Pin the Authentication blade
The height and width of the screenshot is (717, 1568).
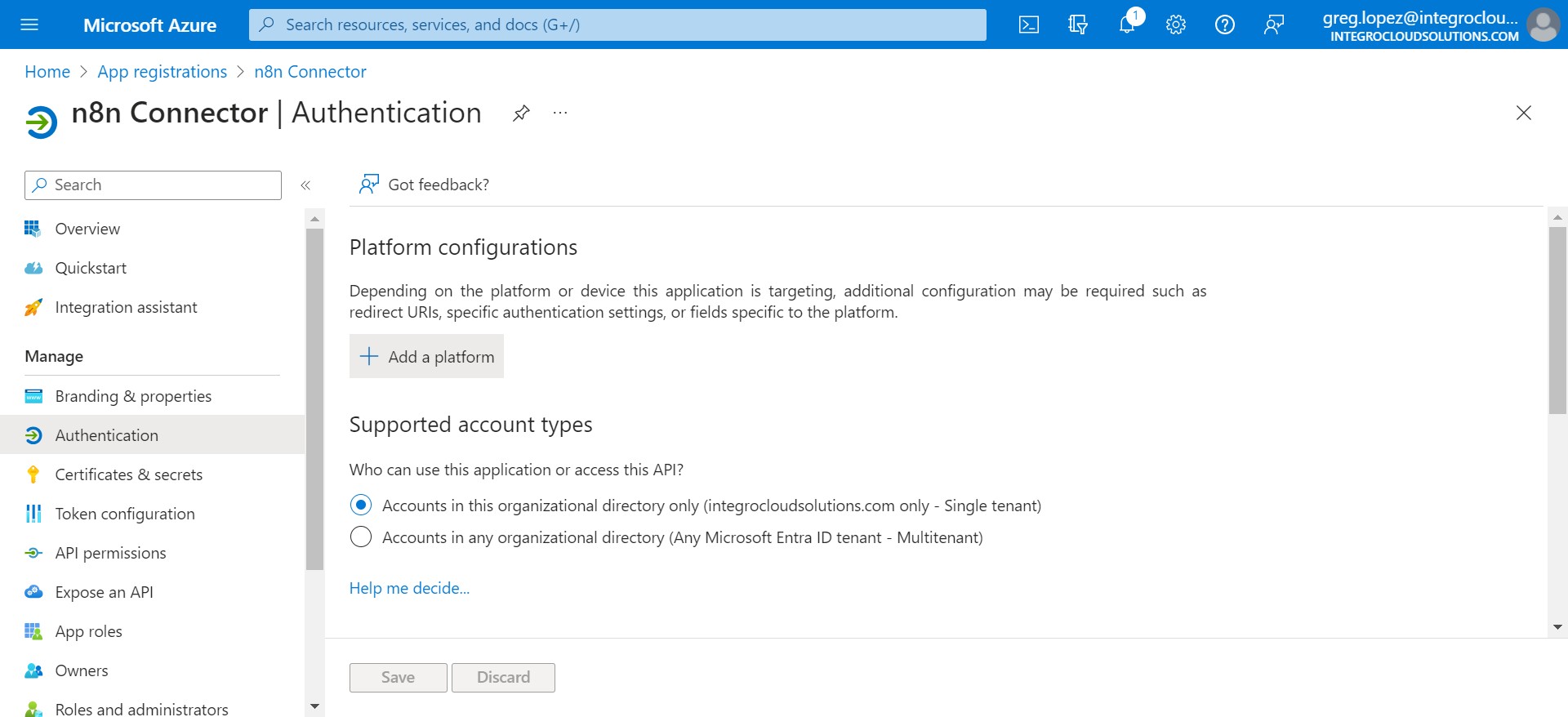pyautogui.click(x=521, y=113)
